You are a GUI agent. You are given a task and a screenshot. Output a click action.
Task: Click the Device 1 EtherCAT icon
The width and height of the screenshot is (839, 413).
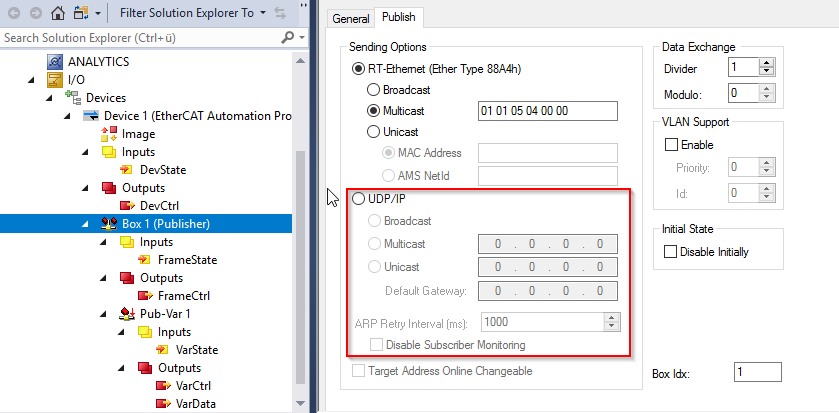pyautogui.click(x=91, y=116)
